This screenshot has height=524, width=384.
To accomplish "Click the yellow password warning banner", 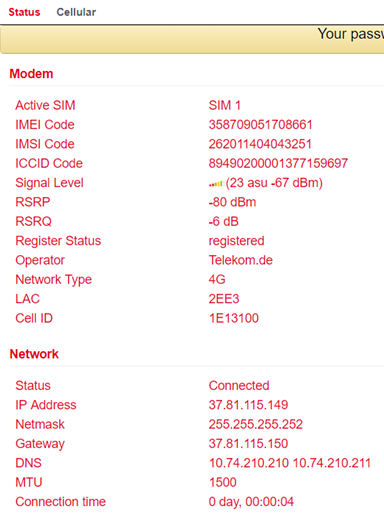I will pos(192,40).
